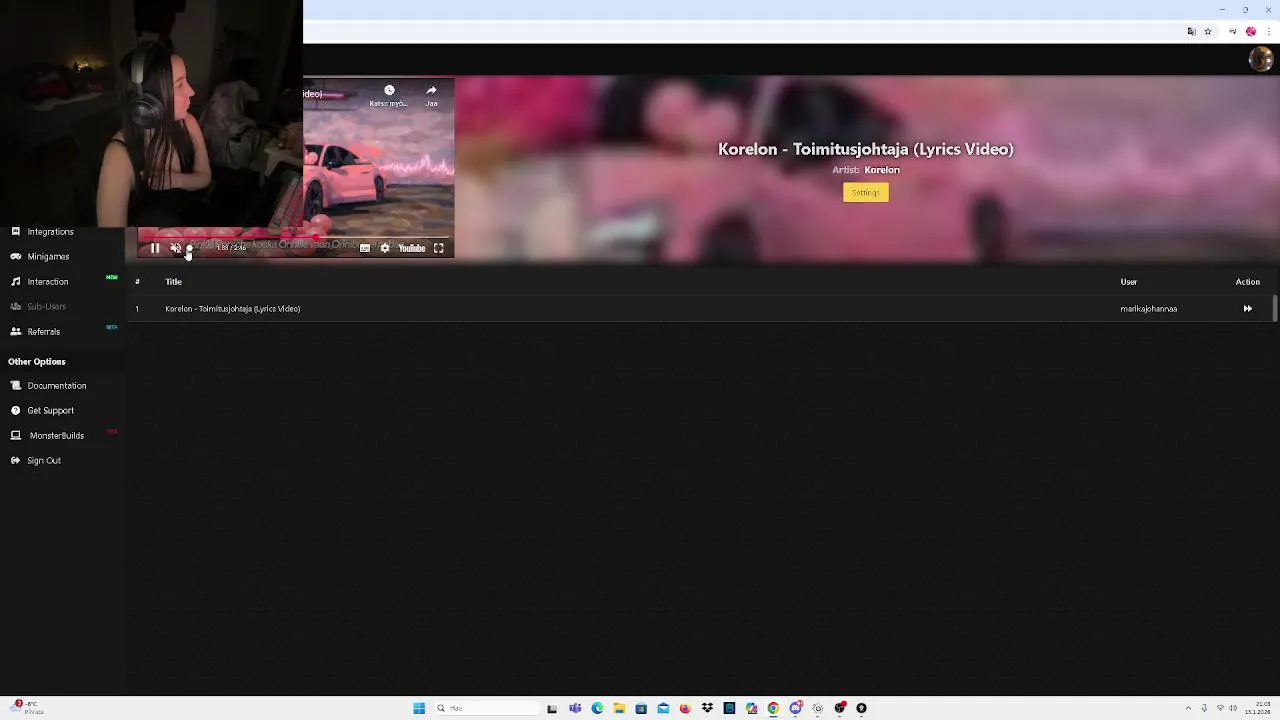Screen dimensions: 1280x720
Task: Click the video thumbnail with pink car
Action: point(379,170)
